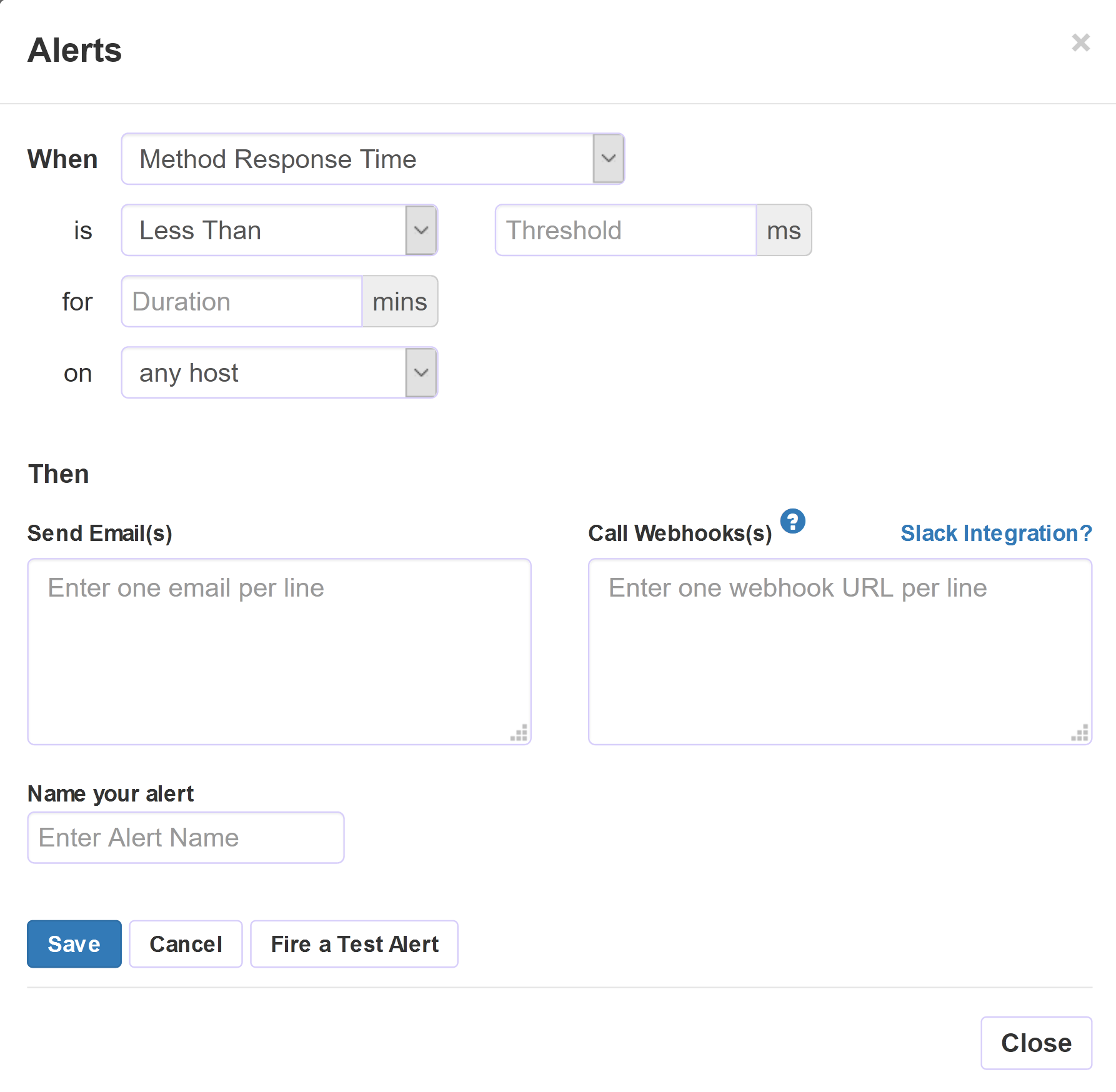Click the webhook text area resize handle
1116x1092 pixels.
(1080, 733)
